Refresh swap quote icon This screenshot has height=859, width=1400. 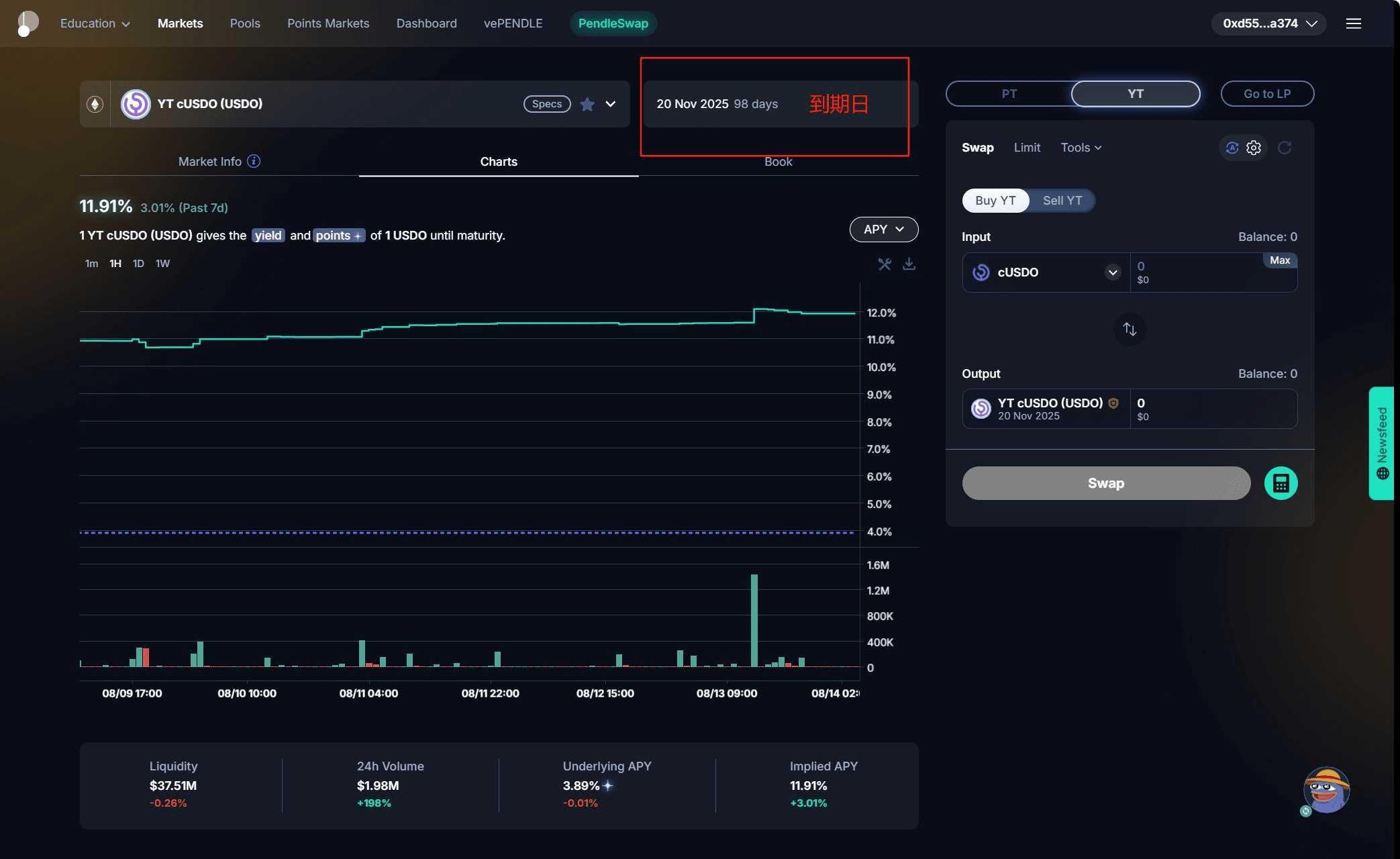(x=1285, y=148)
